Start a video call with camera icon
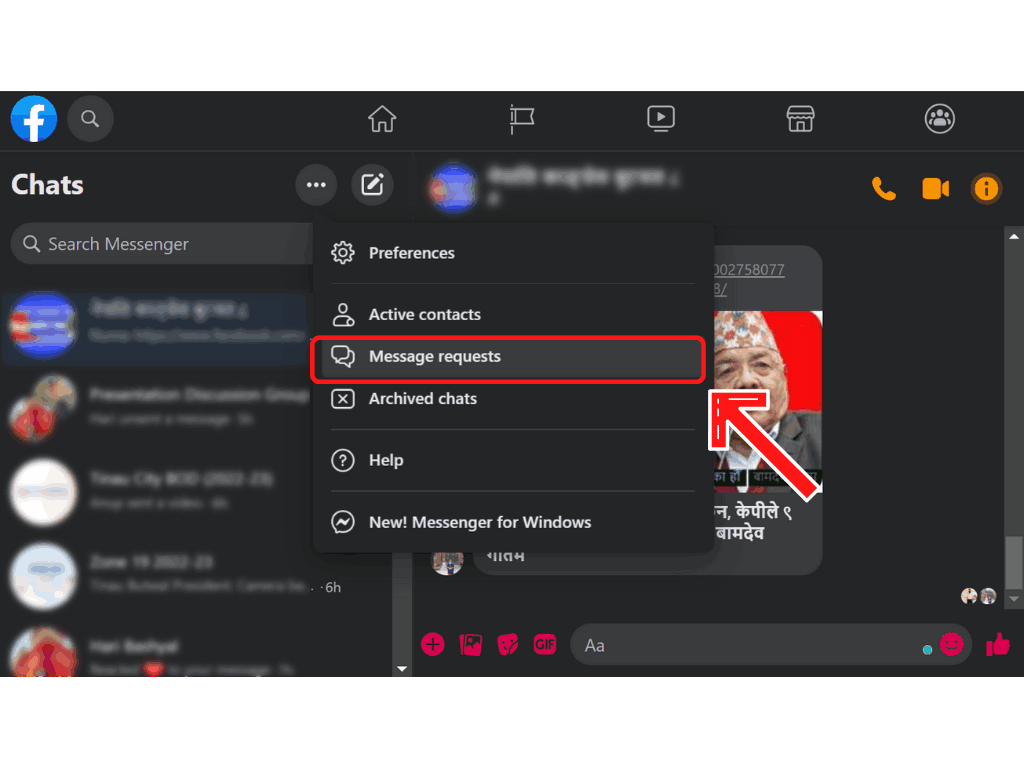This screenshot has height=768, width=1024. point(935,189)
